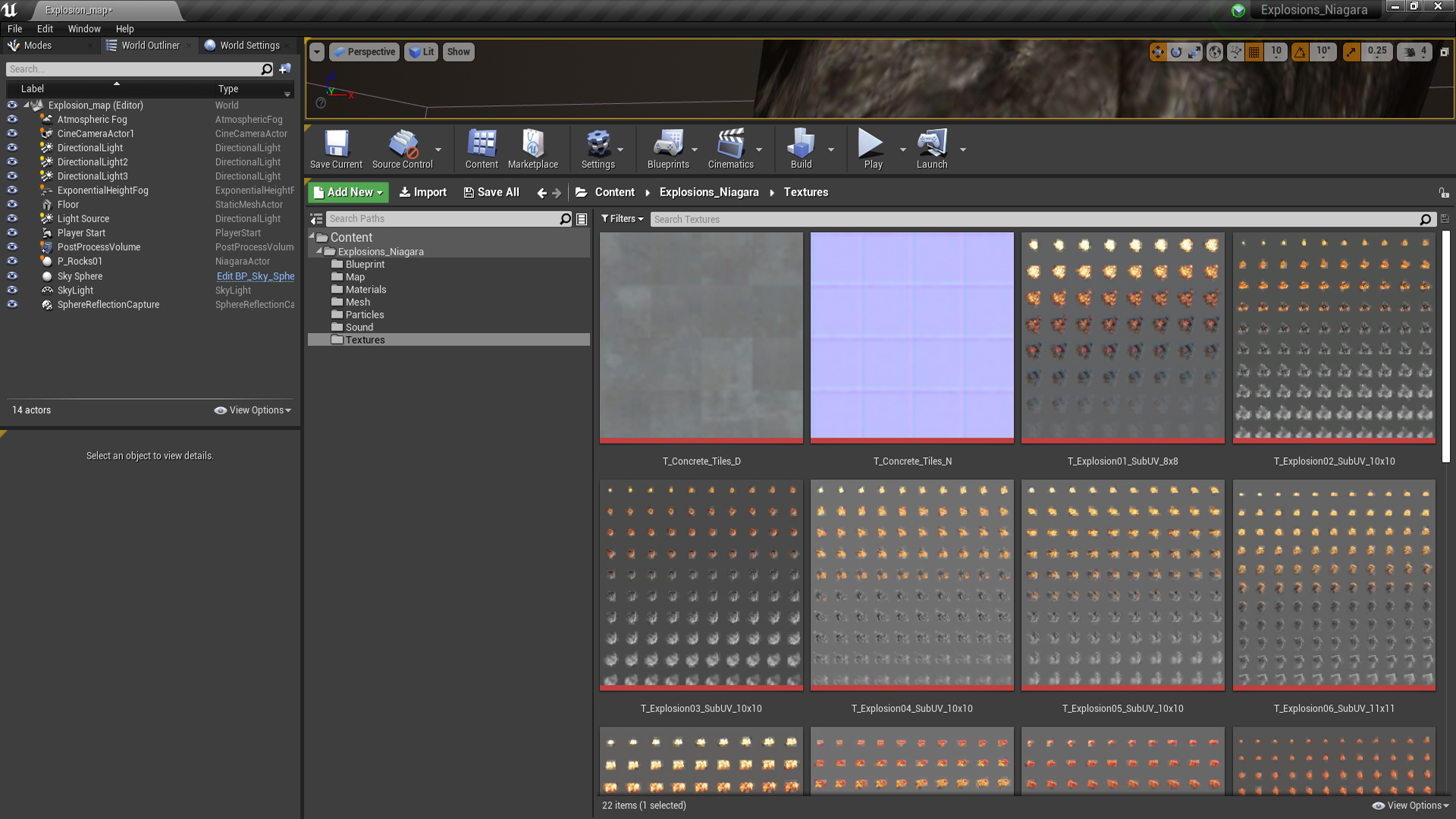The image size is (1456, 819).
Task: Click Explosions_Niagara breadcrumb path
Action: pos(708,193)
